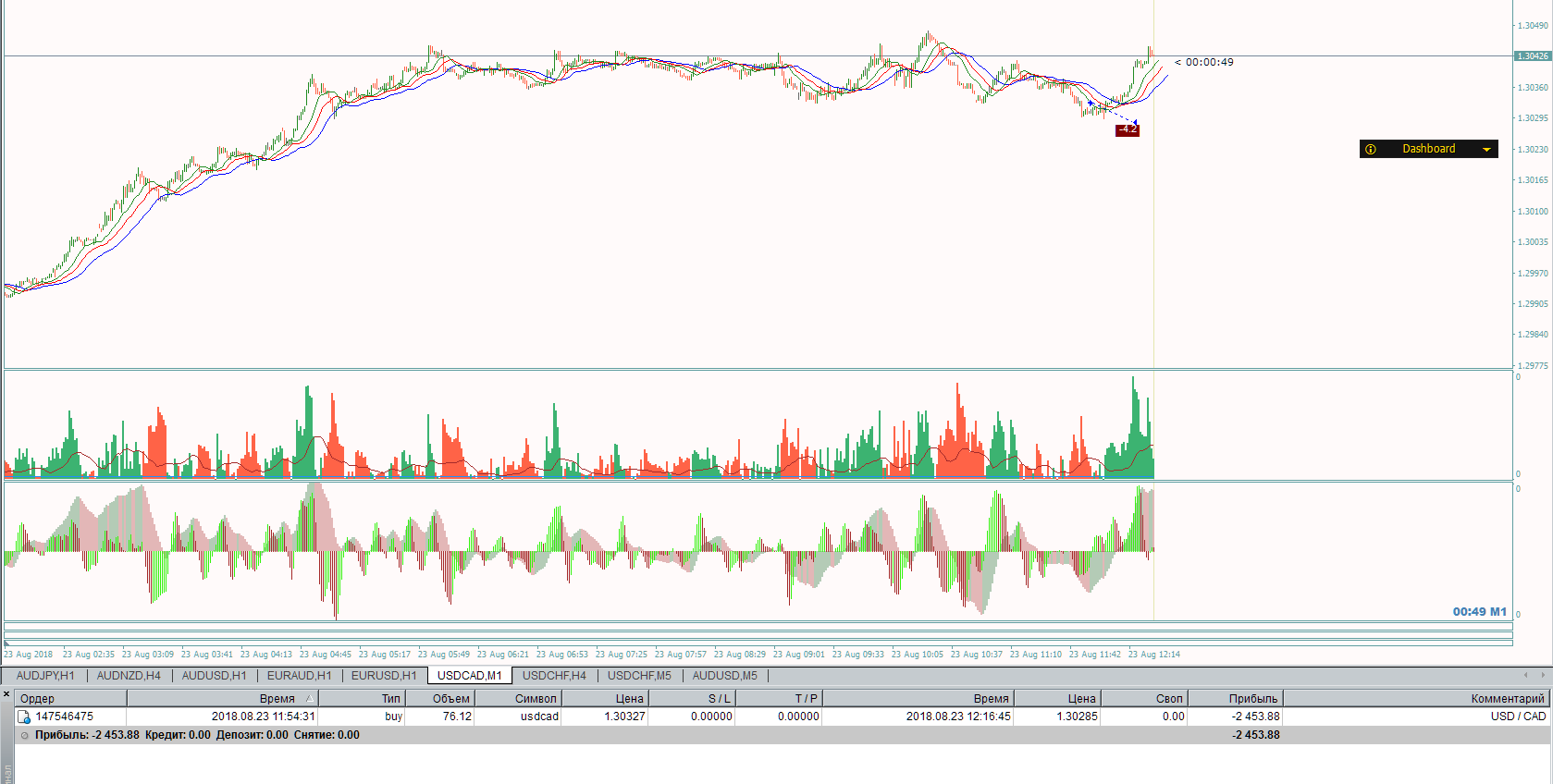Sort orders by the Своп column
The width and height of the screenshot is (1553, 784).
point(1144,698)
